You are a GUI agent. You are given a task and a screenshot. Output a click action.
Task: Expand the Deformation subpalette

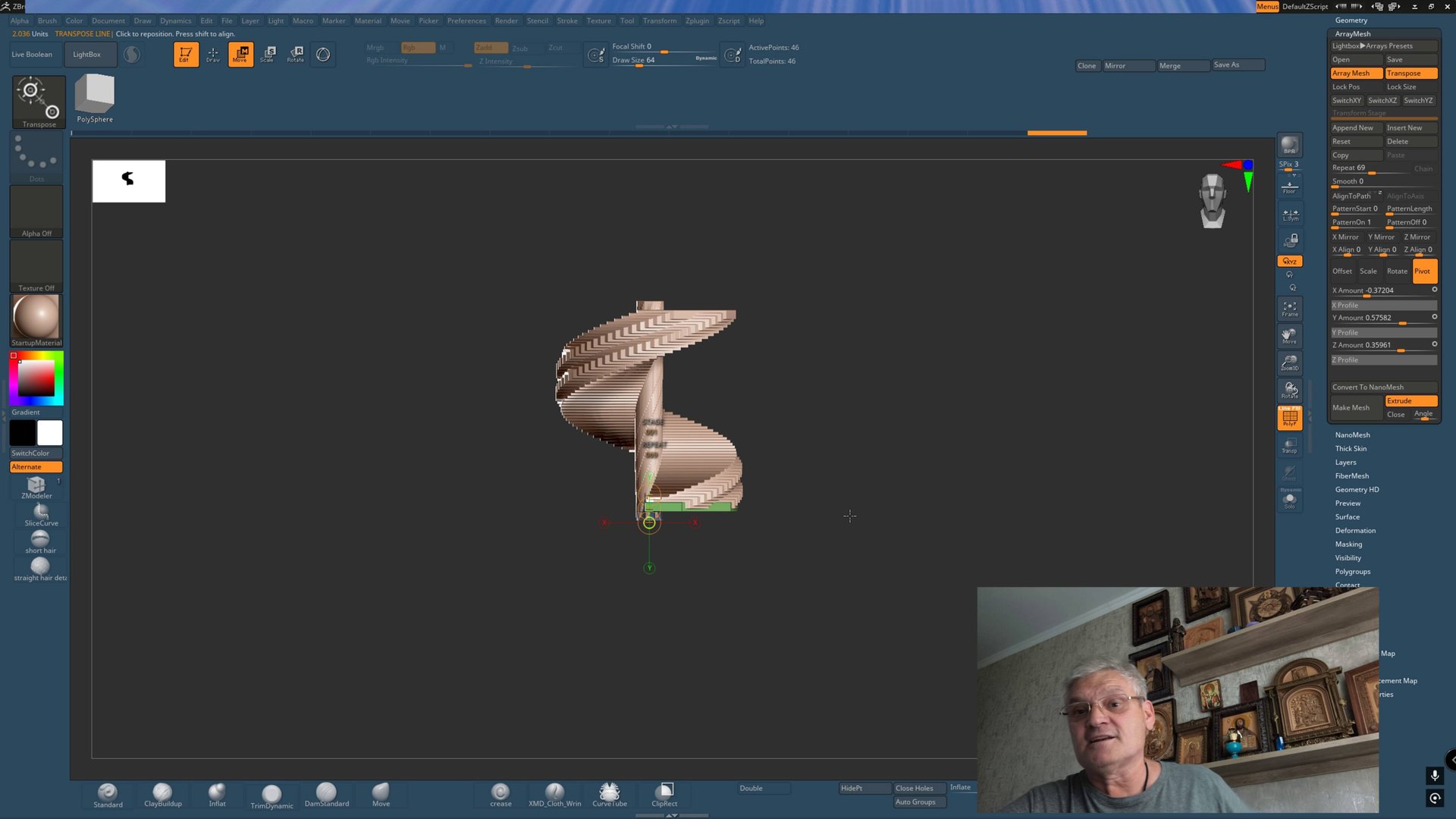[x=1355, y=530]
